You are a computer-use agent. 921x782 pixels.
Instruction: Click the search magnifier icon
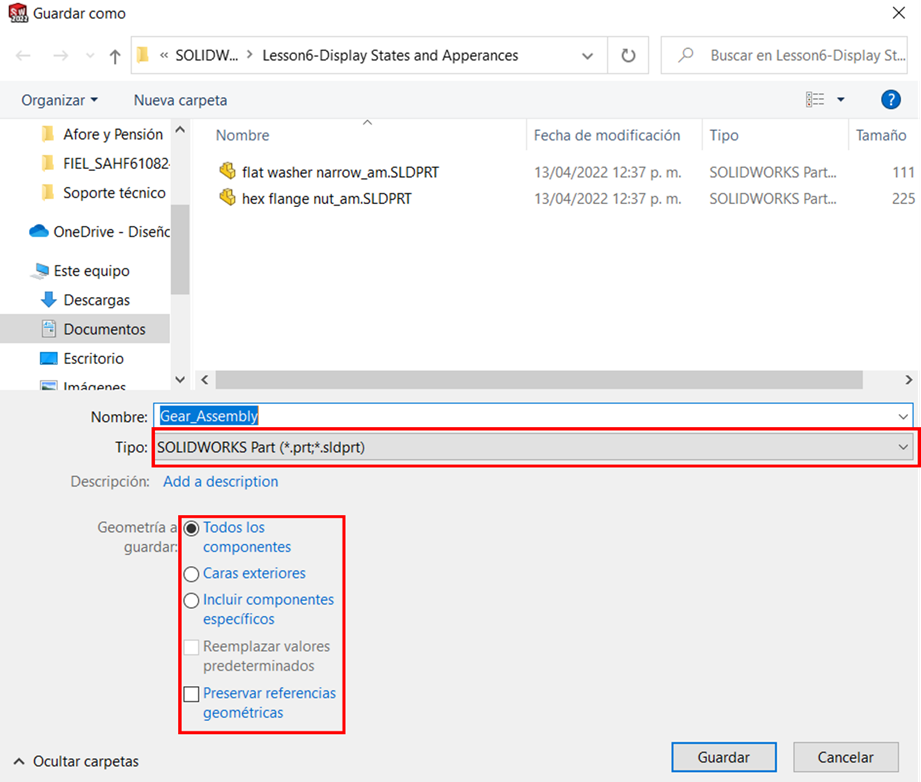tap(685, 55)
